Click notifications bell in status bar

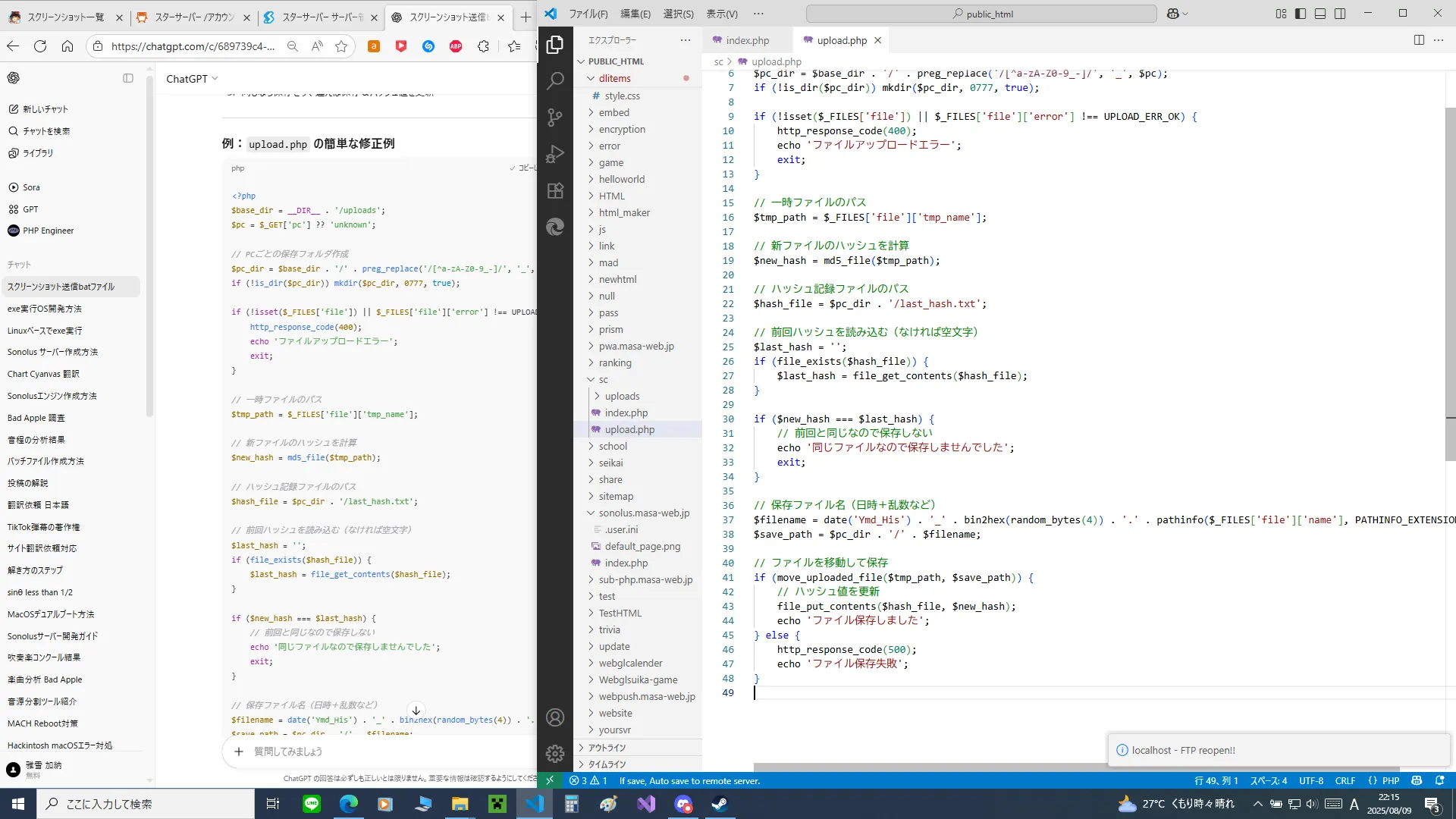coord(1440,780)
